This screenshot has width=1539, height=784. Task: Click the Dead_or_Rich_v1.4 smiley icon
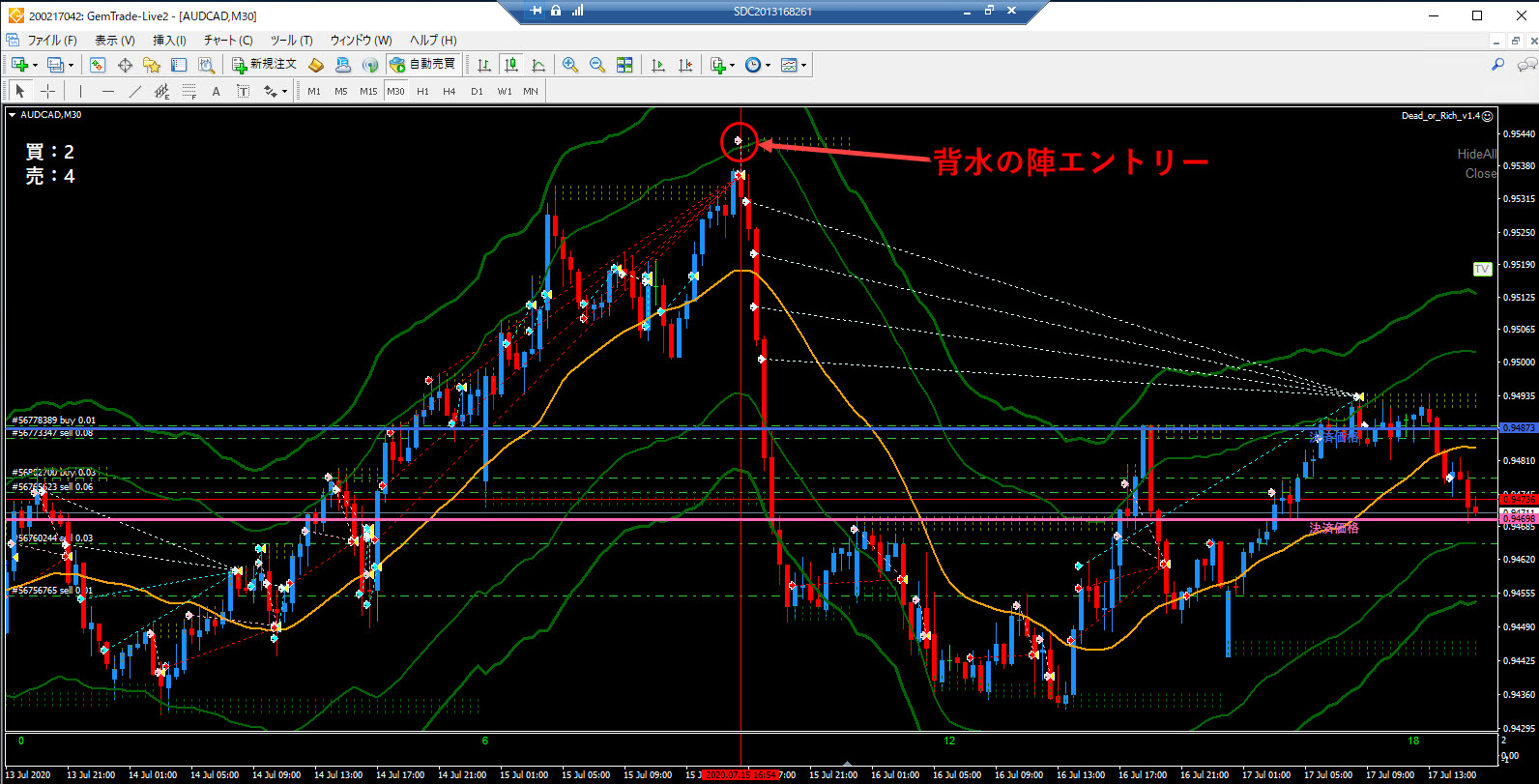pyautogui.click(x=1488, y=116)
